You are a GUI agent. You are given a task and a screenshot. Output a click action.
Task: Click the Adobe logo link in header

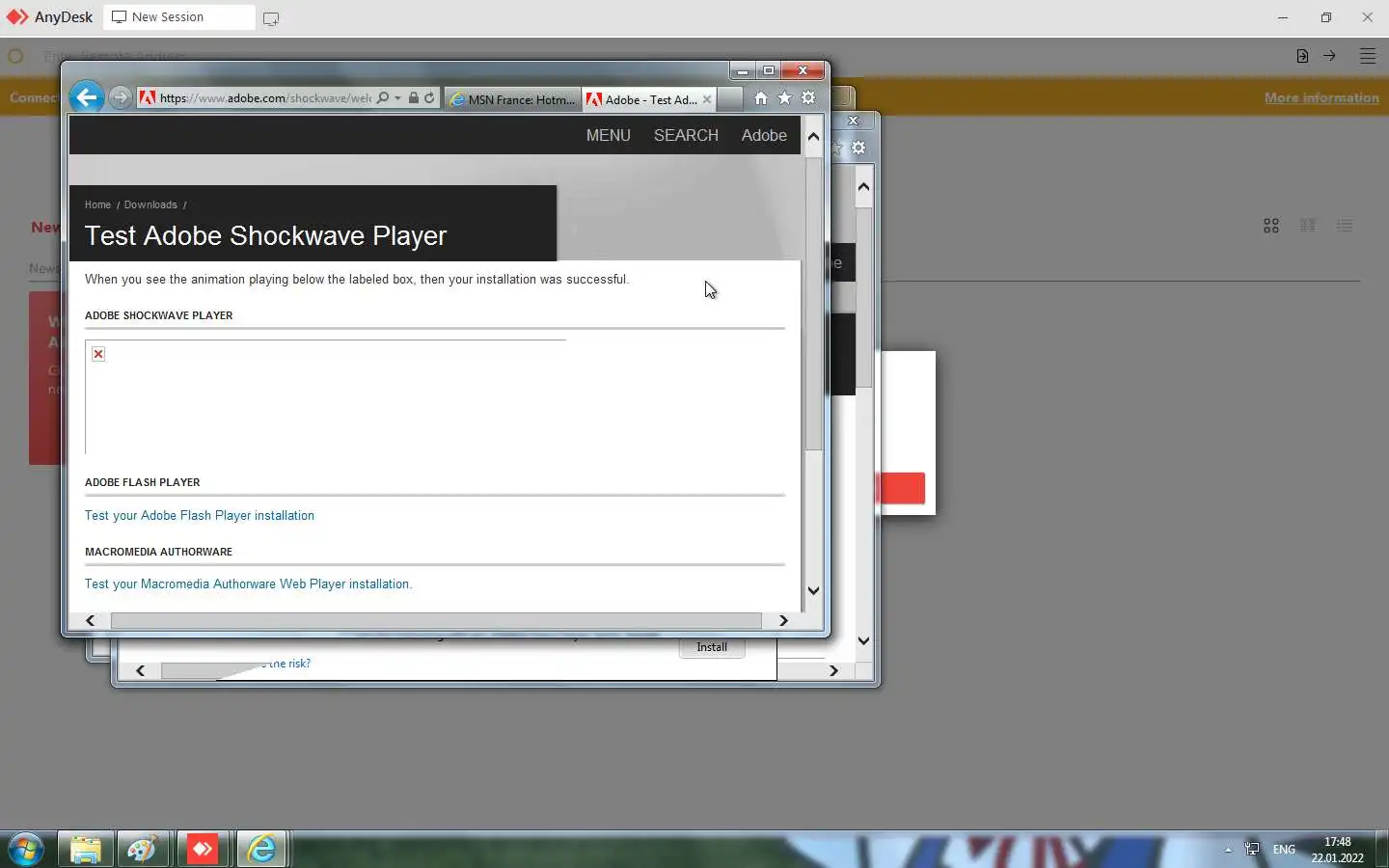coord(764,136)
